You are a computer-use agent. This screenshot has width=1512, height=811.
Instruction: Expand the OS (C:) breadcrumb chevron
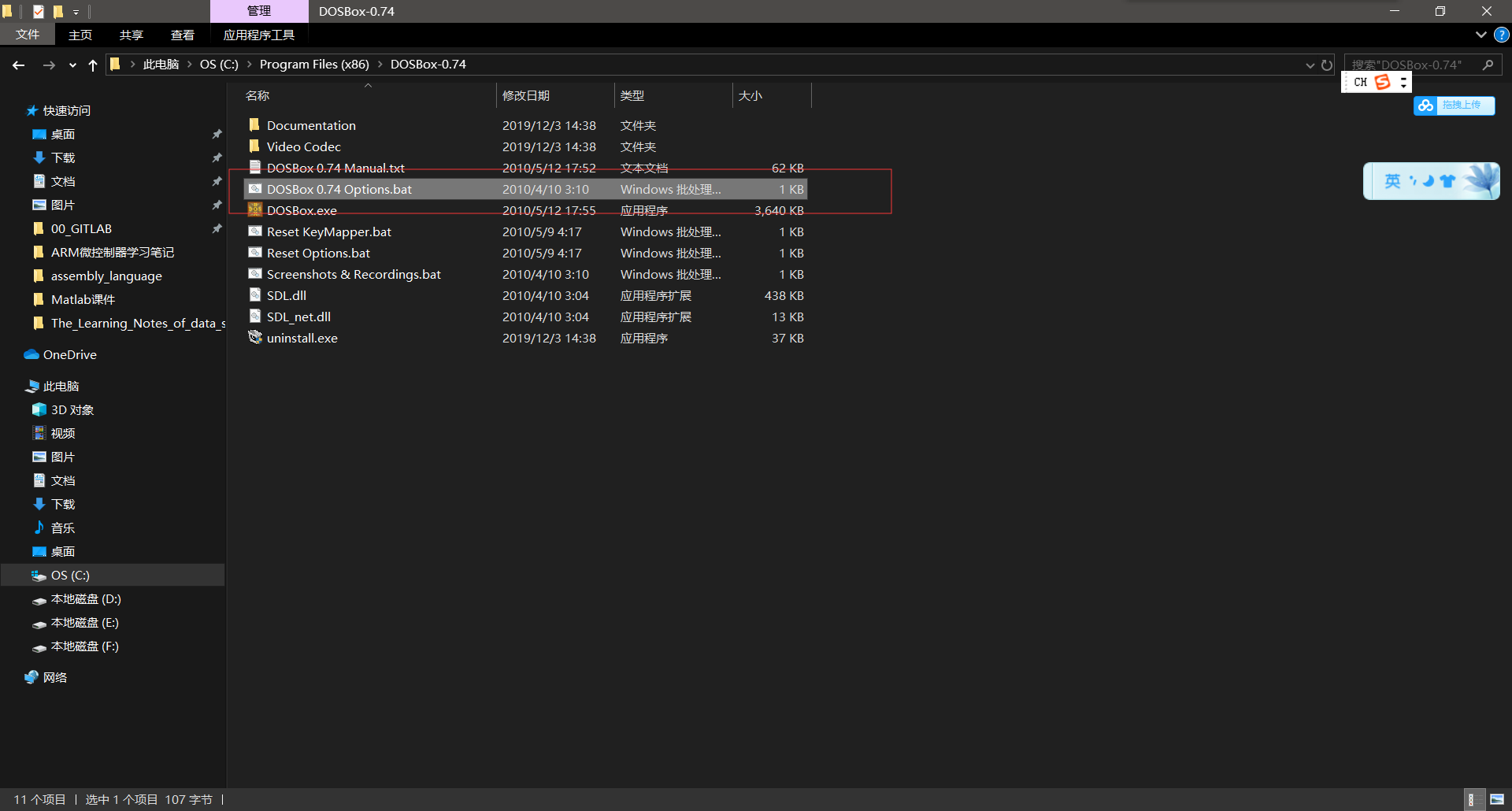coord(249,65)
